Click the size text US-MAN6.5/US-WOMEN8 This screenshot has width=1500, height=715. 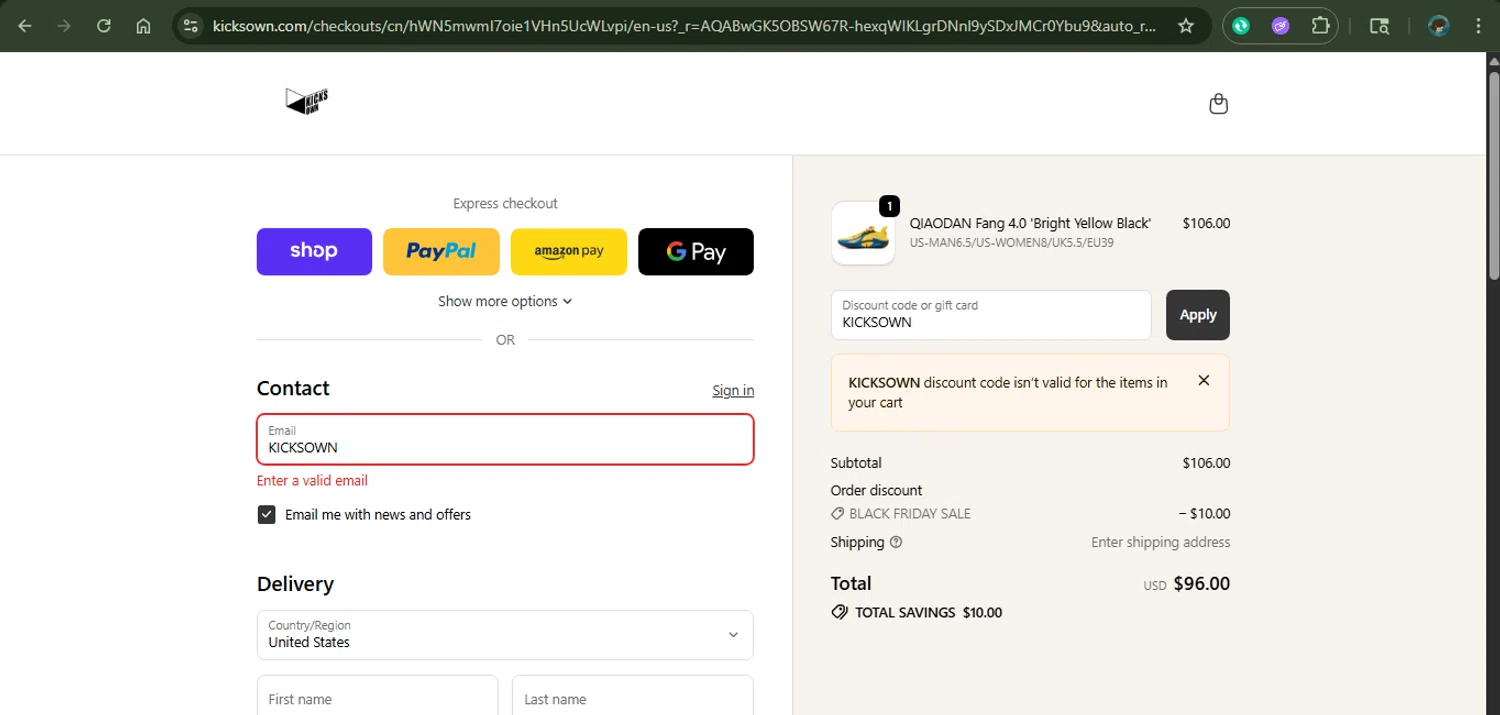click(x=1012, y=243)
